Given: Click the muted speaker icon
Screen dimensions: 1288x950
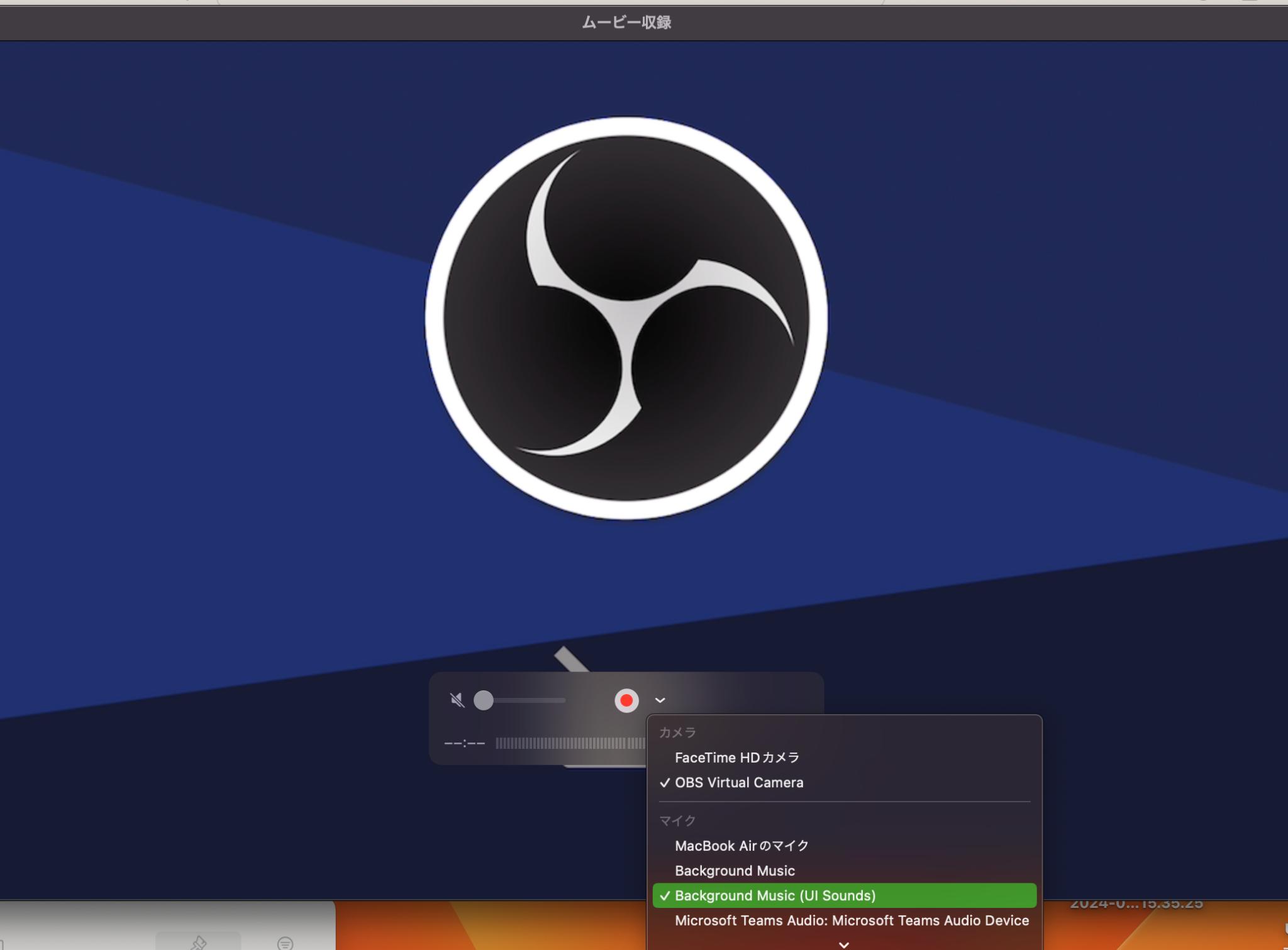Looking at the screenshot, I should pos(457,700).
